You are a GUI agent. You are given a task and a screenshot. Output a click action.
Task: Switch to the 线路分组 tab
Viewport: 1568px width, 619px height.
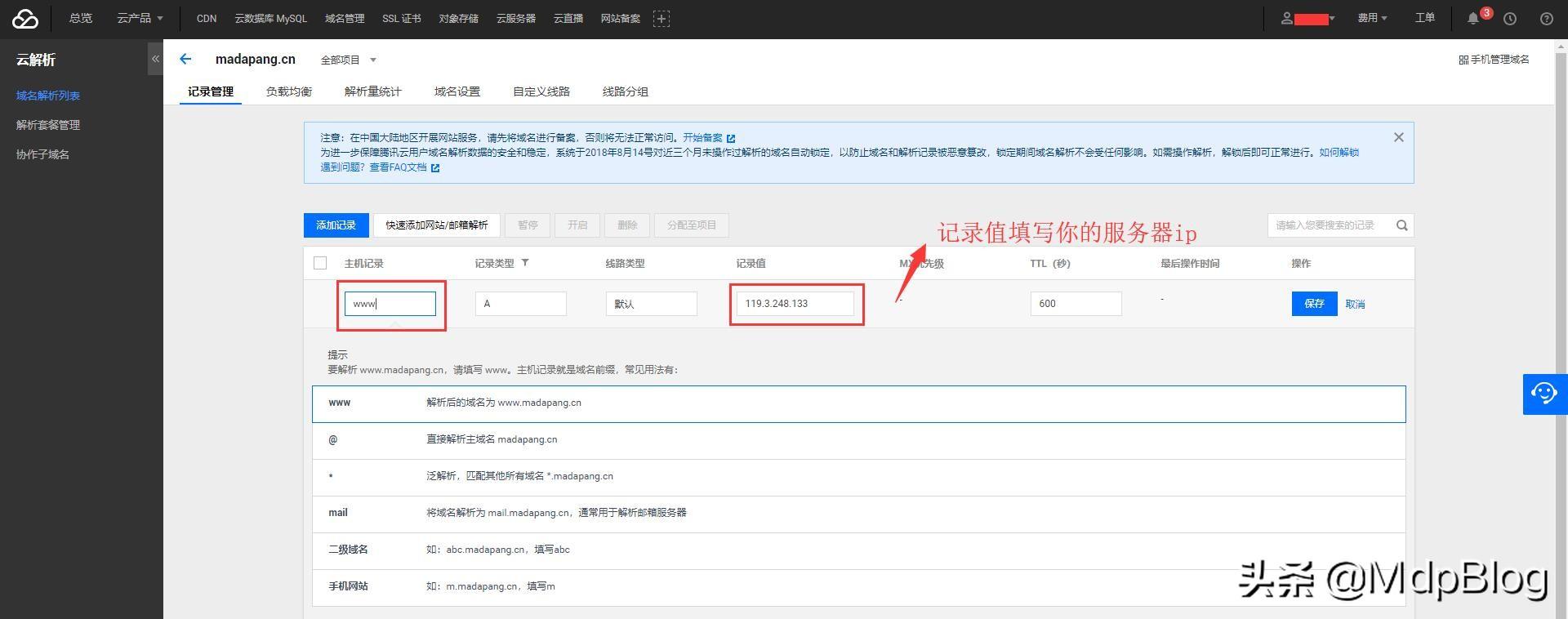coord(626,91)
